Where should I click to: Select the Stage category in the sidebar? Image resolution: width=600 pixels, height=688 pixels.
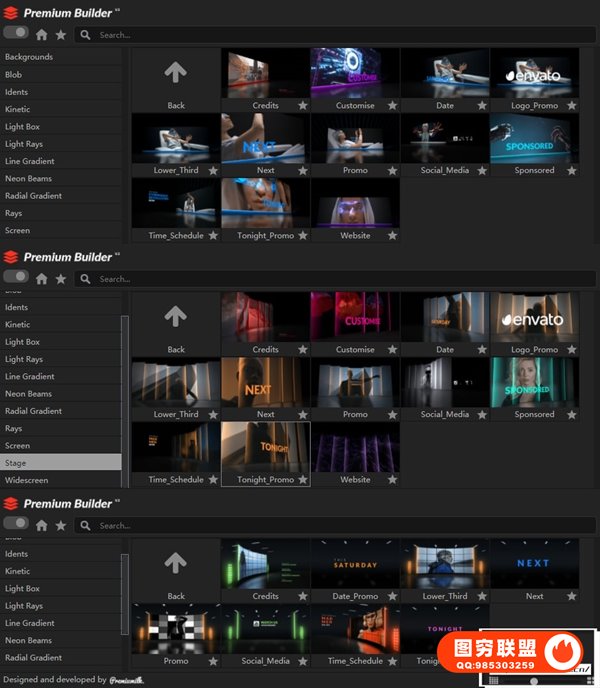coord(16,463)
